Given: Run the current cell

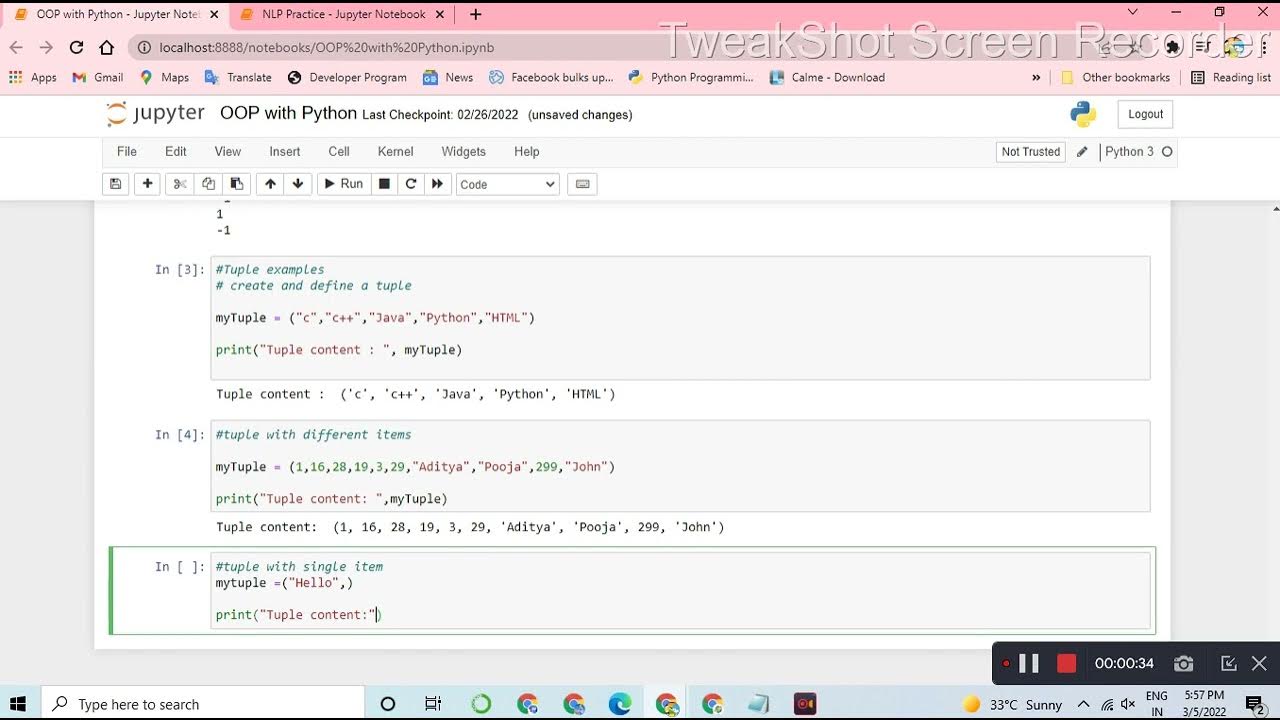Looking at the screenshot, I should coord(343,184).
